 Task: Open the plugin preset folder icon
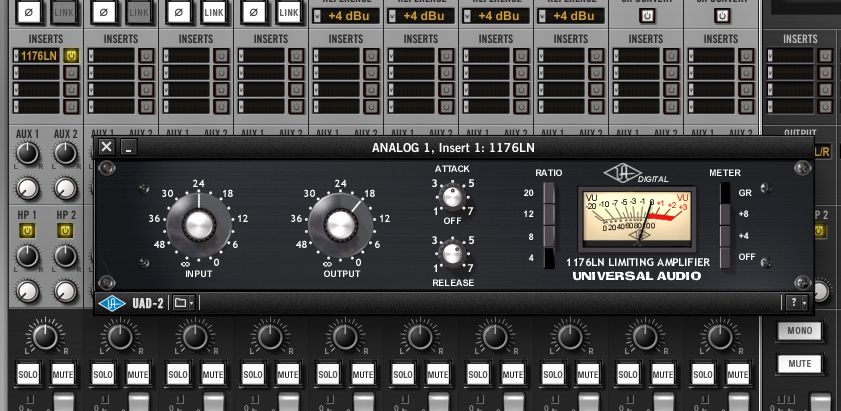pos(183,303)
